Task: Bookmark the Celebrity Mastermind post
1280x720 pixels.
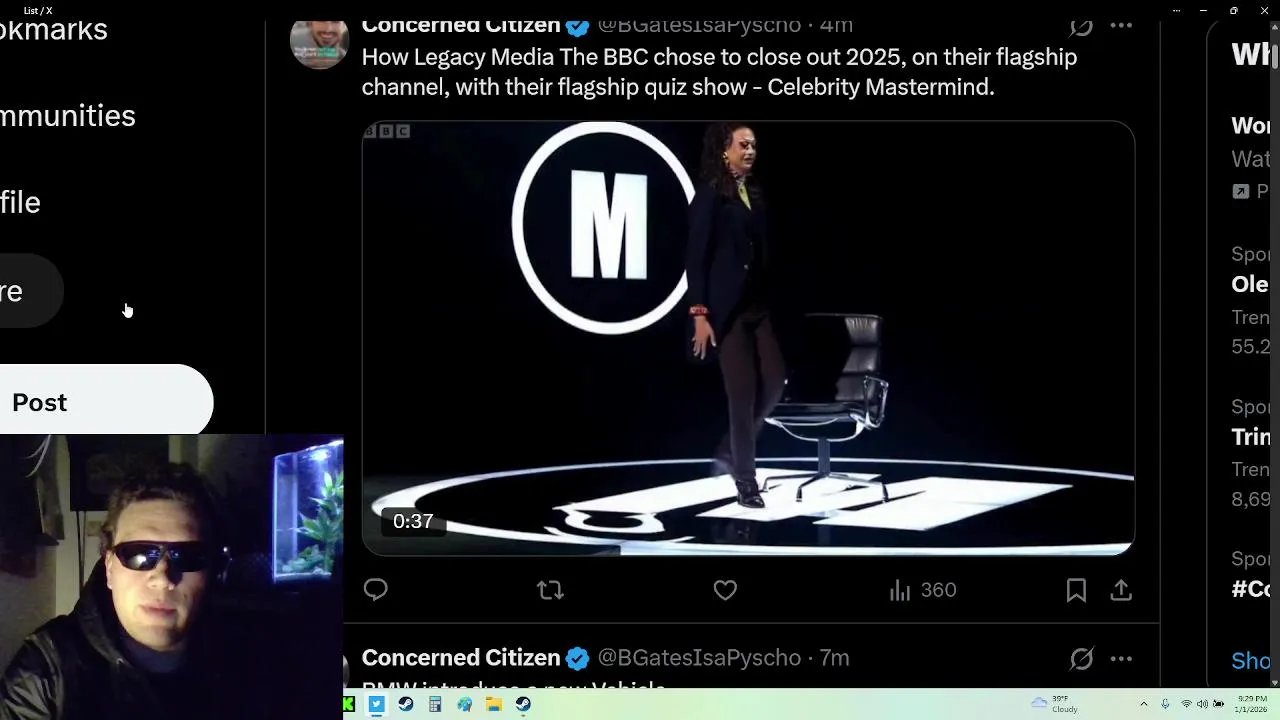Action: click(1076, 590)
